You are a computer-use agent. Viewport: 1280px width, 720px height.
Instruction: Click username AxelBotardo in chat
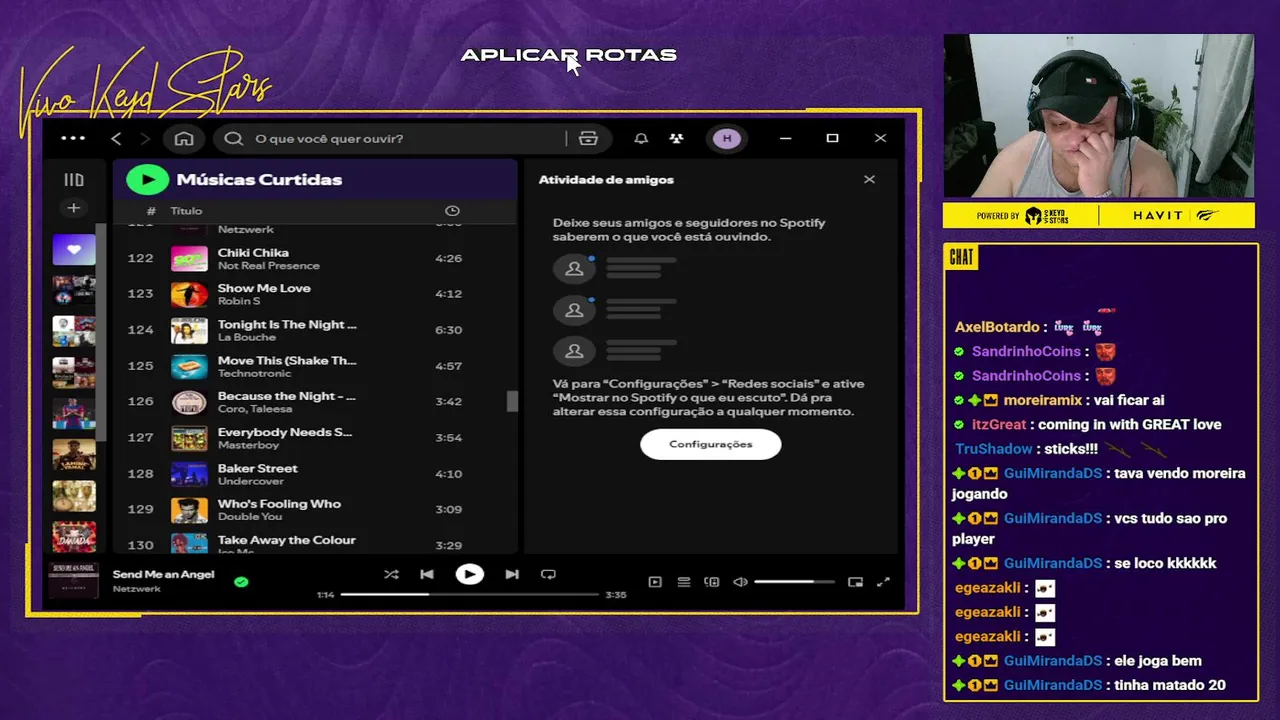point(997,327)
